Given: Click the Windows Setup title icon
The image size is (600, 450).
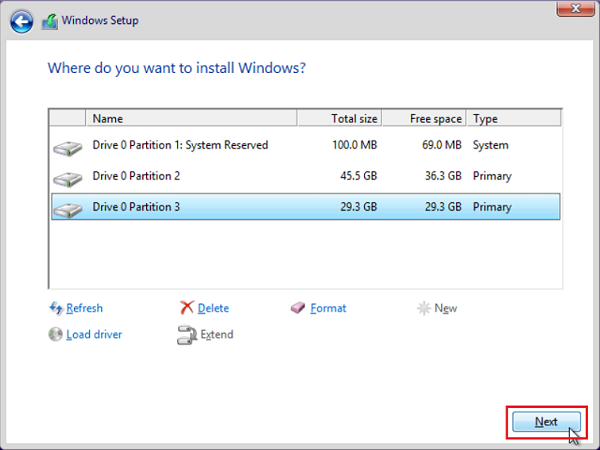Looking at the screenshot, I should [51, 20].
